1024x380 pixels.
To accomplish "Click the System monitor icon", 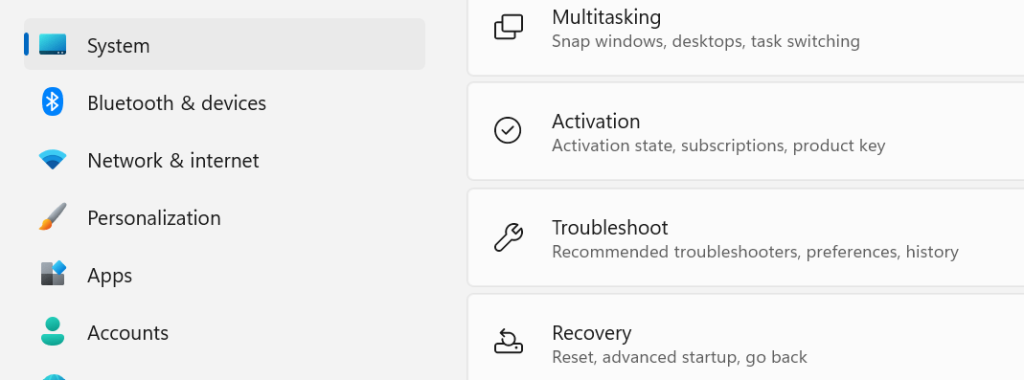I will tap(52, 44).
